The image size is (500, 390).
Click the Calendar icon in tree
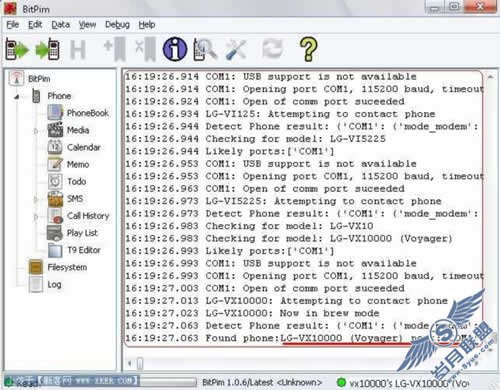55,147
